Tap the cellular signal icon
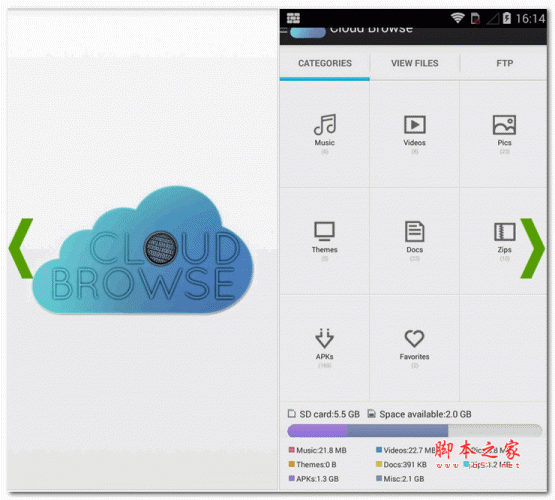555x500 pixels. pyautogui.click(x=493, y=18)
